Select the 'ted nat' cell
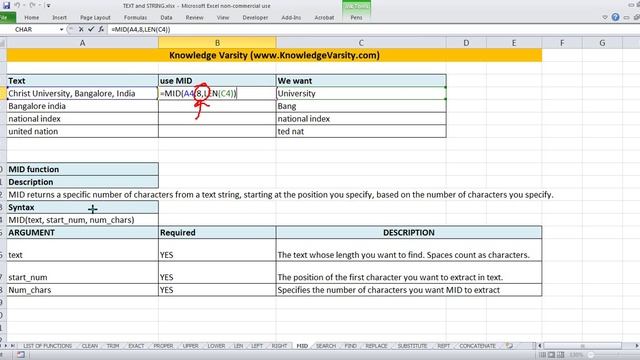The height and width of the screenshot is (360, 640). (x=361, y=131)
